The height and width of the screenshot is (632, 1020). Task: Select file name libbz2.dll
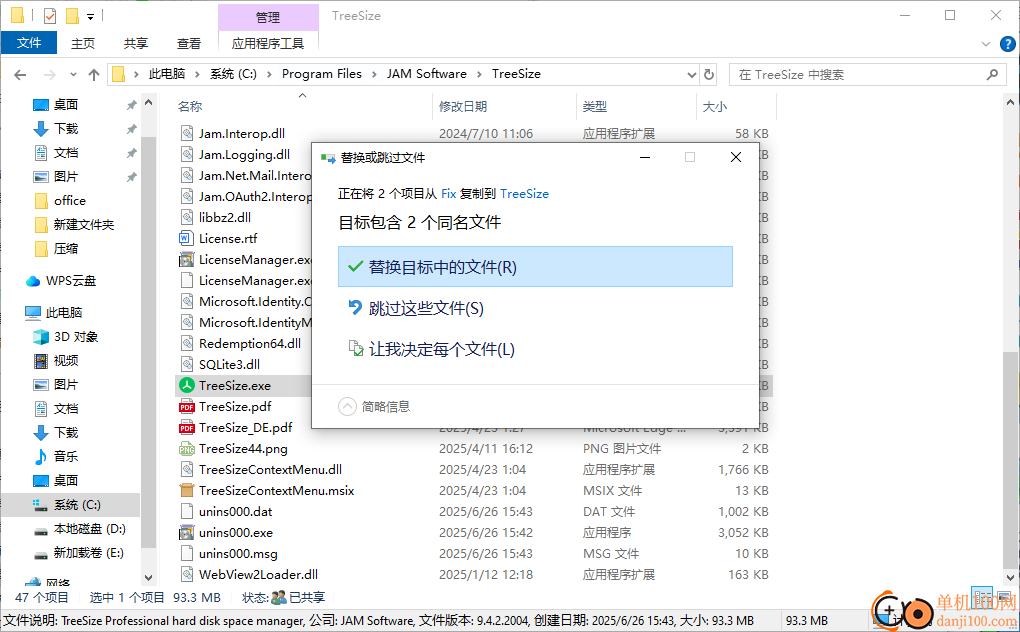coord(224,218)
